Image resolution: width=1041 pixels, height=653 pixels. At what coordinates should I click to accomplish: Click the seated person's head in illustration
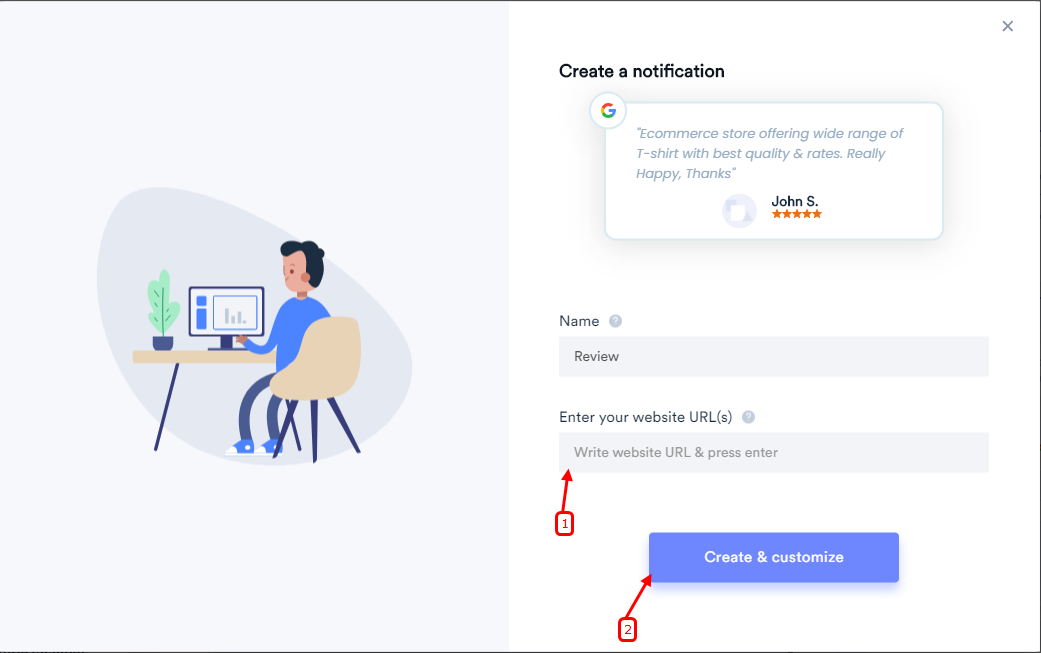pos(302,265)
